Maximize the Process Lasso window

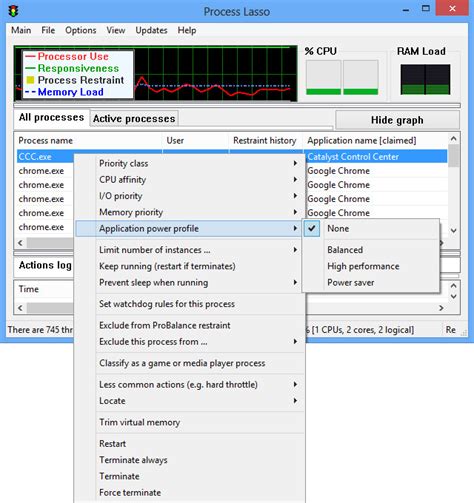(x=426, y=9)
